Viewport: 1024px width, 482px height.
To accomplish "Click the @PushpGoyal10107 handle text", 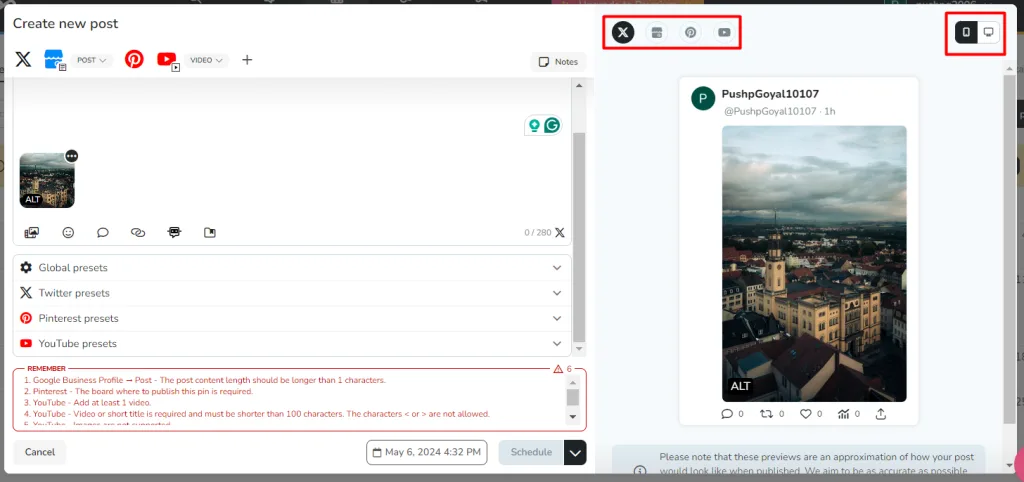I will pos(770,112).
